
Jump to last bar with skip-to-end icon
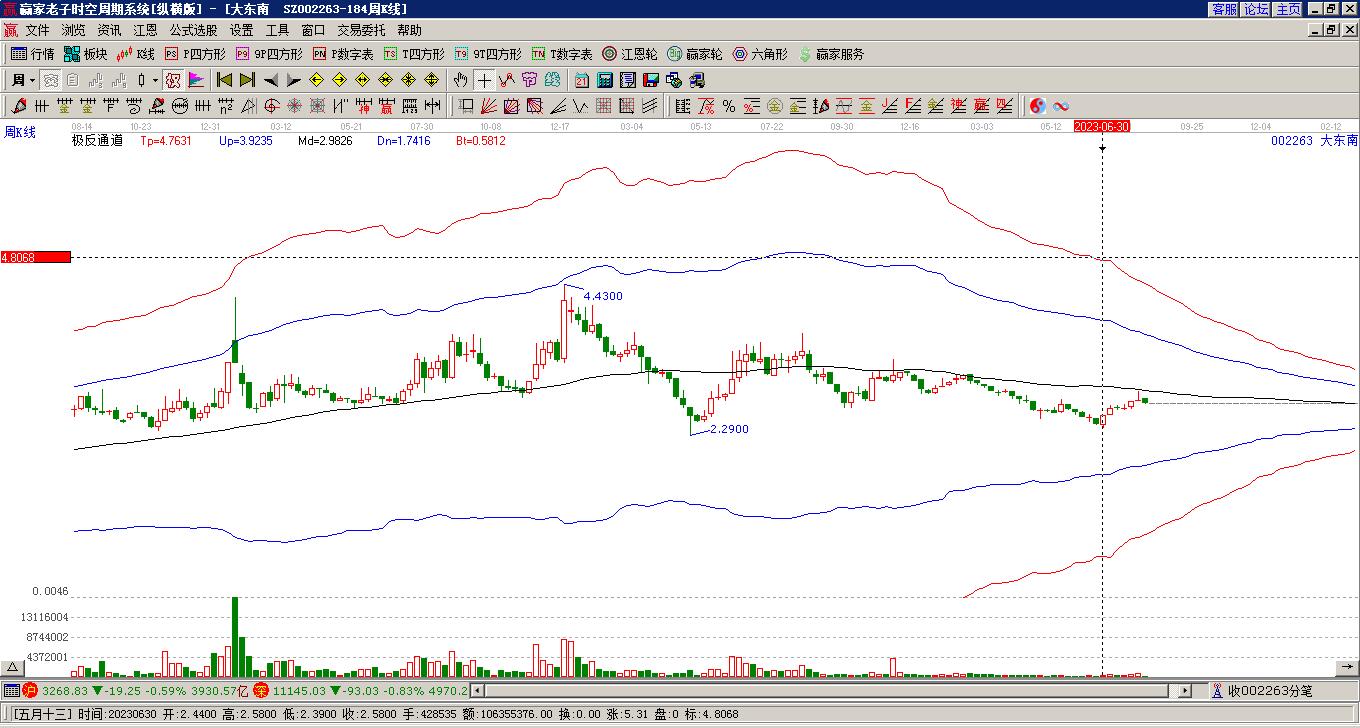click(x=247, y=80)
